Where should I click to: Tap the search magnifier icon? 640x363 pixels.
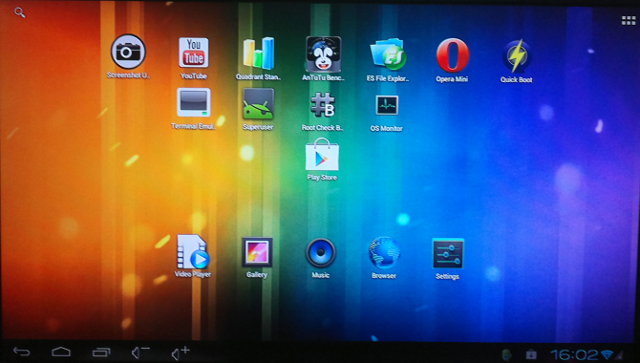pyautogui.click(x=20, y=13)
